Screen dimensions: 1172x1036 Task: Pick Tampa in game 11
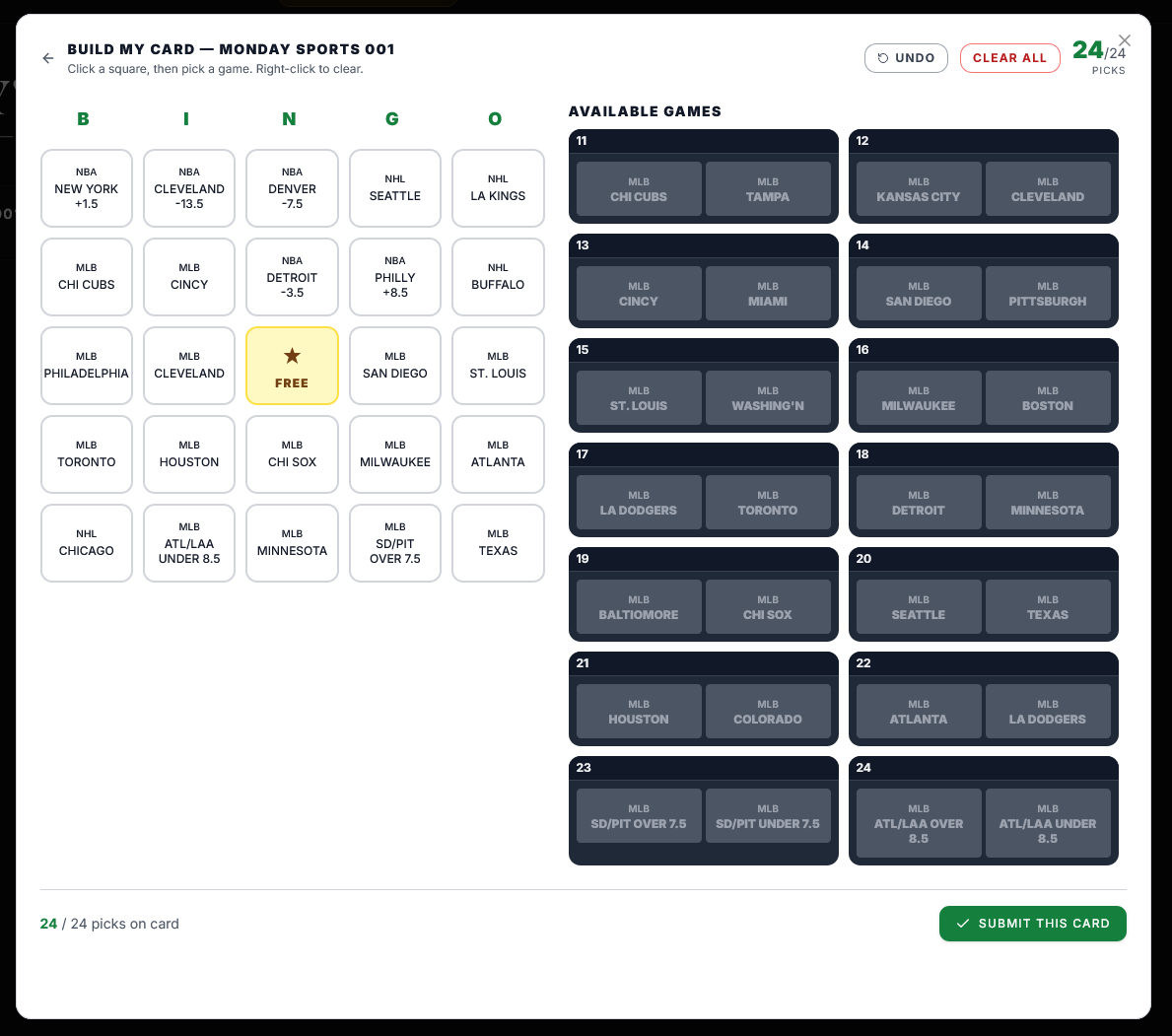tap(768, 189)
